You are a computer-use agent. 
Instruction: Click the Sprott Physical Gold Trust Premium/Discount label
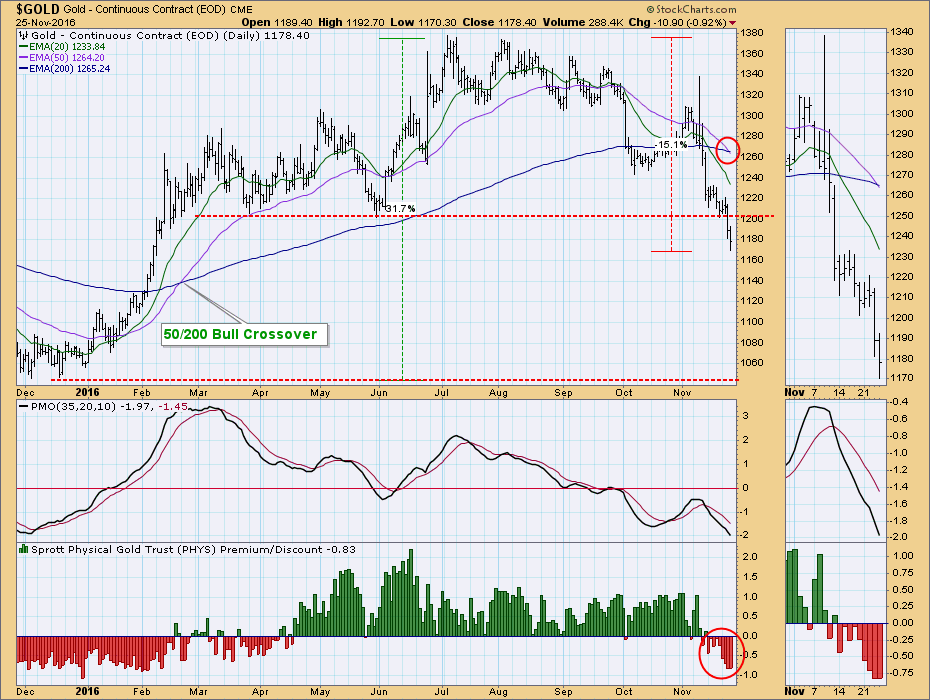click(x=193, y=550)
